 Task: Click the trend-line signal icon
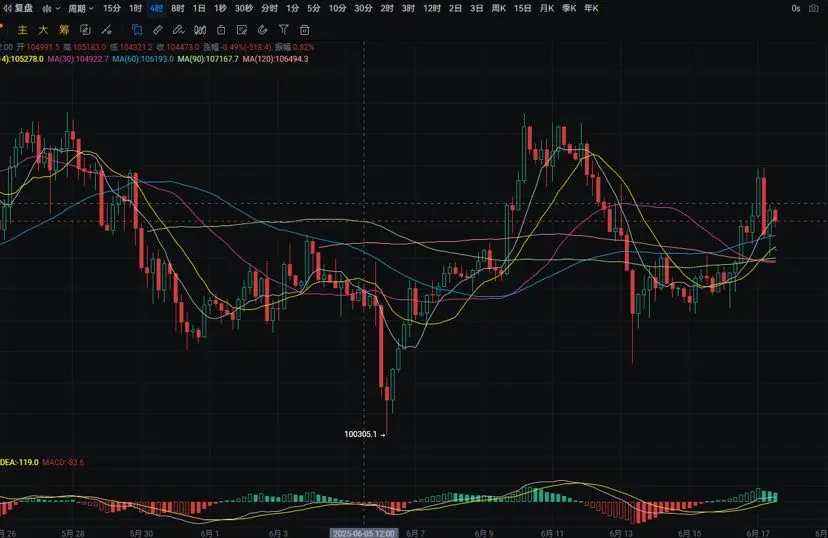(106, 30)
